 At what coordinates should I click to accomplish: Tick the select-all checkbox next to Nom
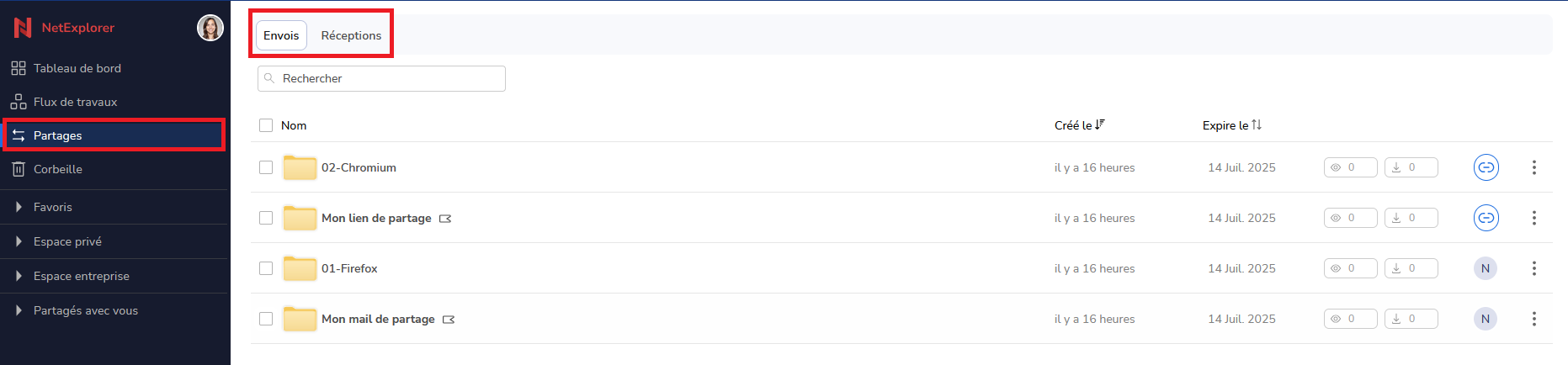tap(266, 125)
